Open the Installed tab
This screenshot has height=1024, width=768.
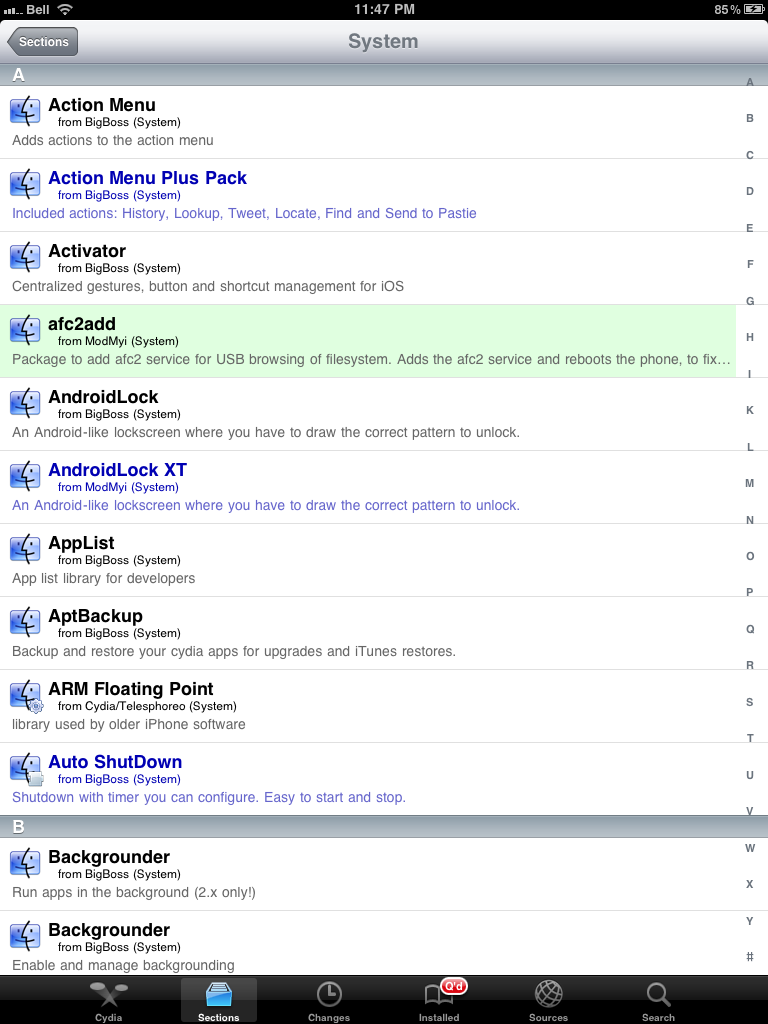click(439, 1001)
